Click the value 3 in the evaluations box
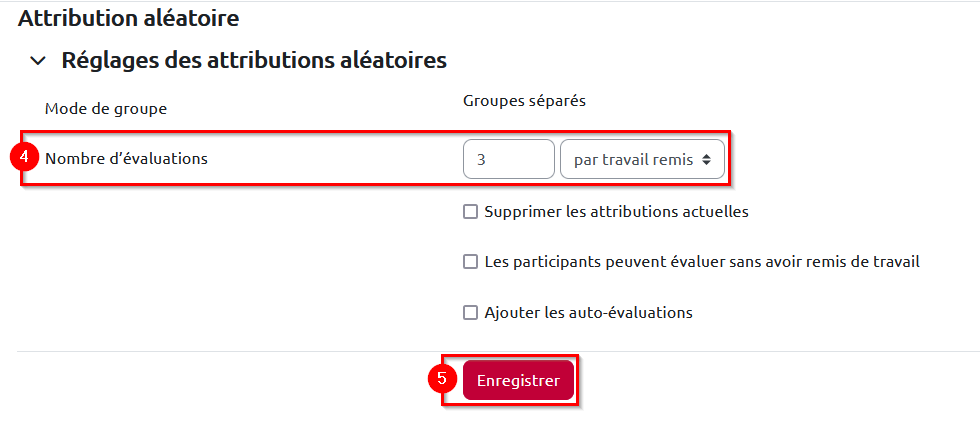The height and width of the screenshot is (426, 980). tap(482, 159)
